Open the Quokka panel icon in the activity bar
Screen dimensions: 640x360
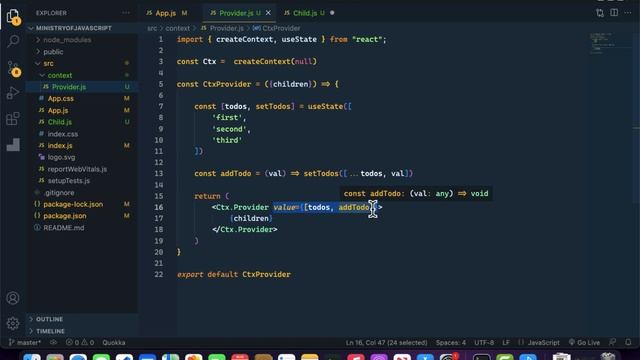[x=13, y=144]
